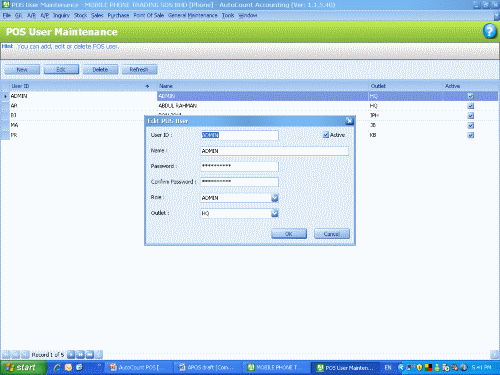Toggle Active checkbox for ABDUL RAHMAN row

click(x=470, y=106)
